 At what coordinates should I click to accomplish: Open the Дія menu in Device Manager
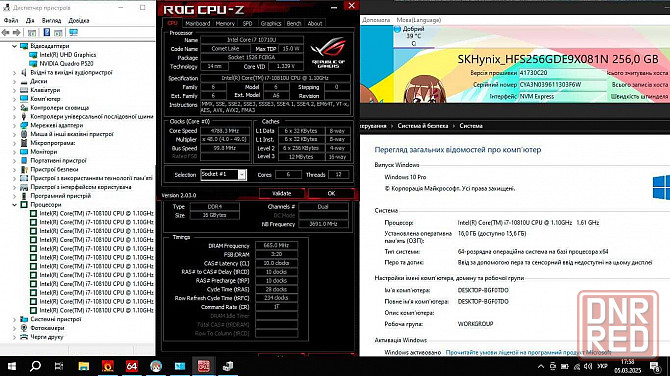pyautogui.click(x=30, y=20)
